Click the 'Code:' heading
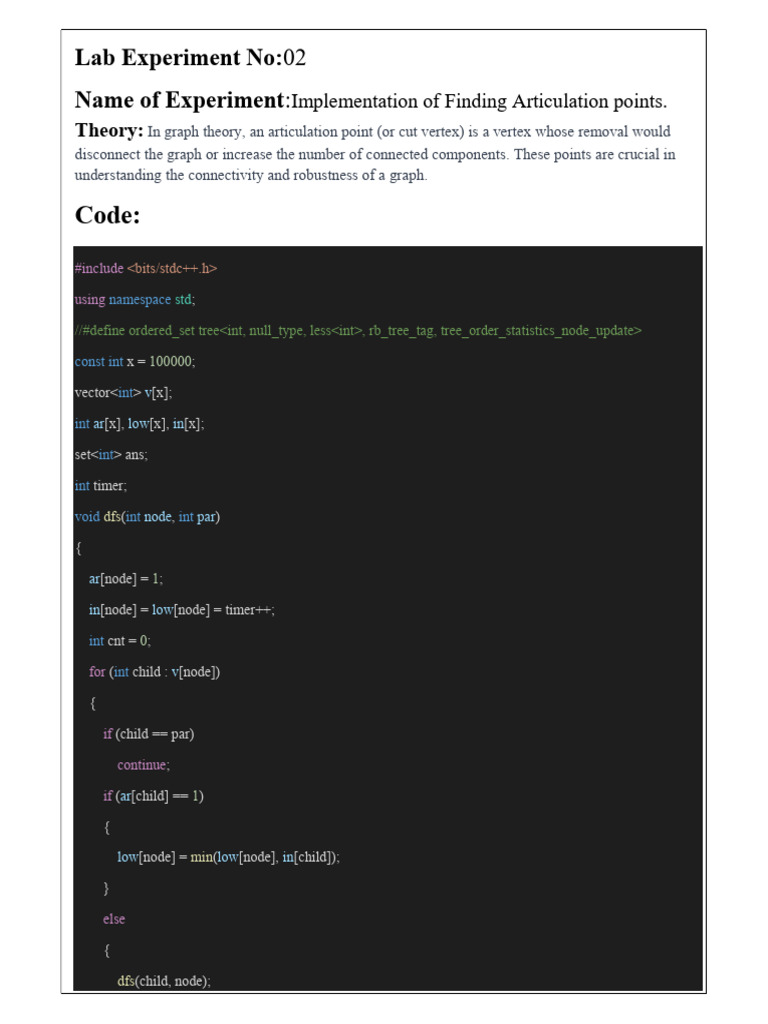This screenshot has height=1024, width=768. point(107,215)
